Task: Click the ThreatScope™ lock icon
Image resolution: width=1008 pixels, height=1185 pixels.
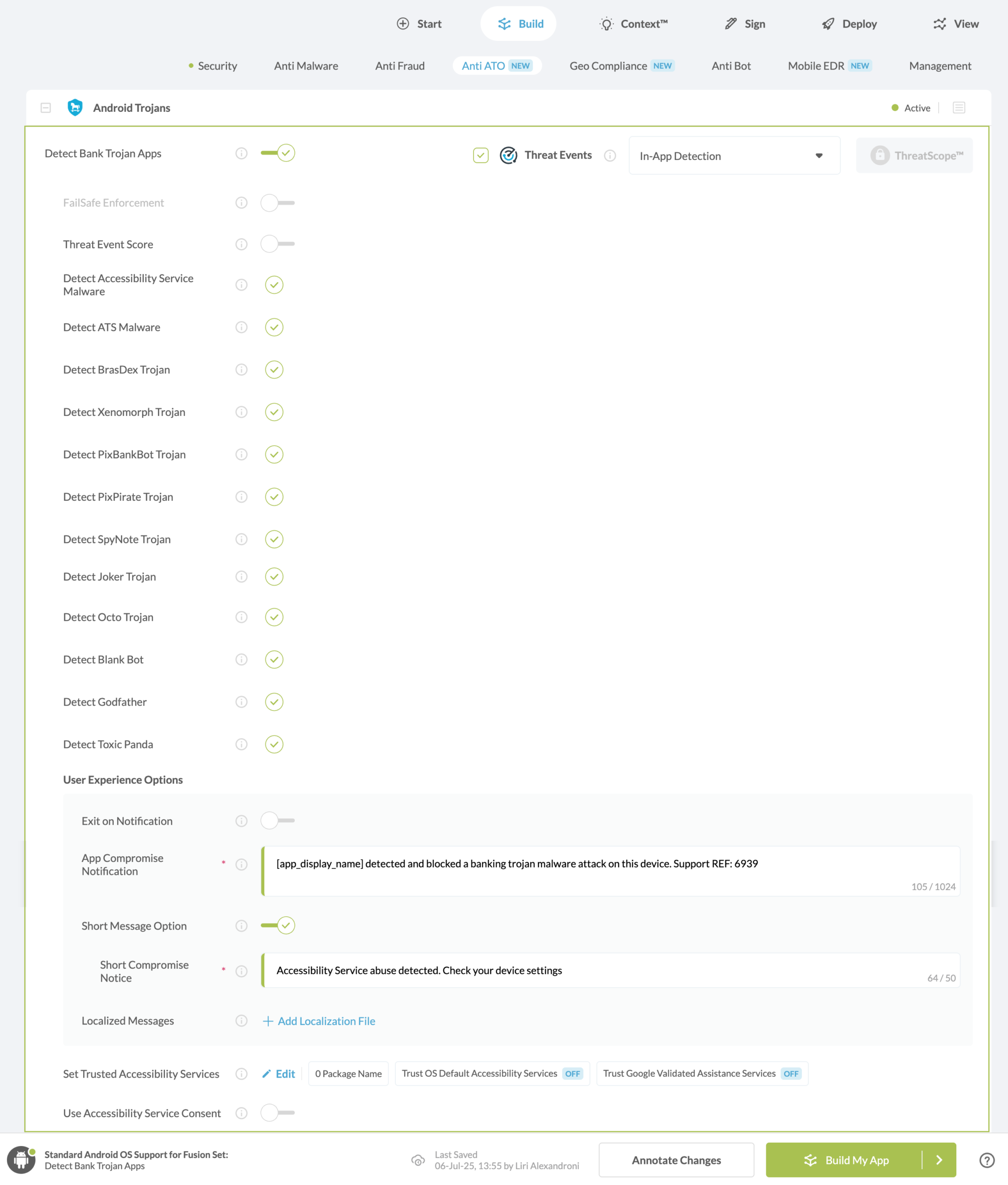Action: point(879,155)
